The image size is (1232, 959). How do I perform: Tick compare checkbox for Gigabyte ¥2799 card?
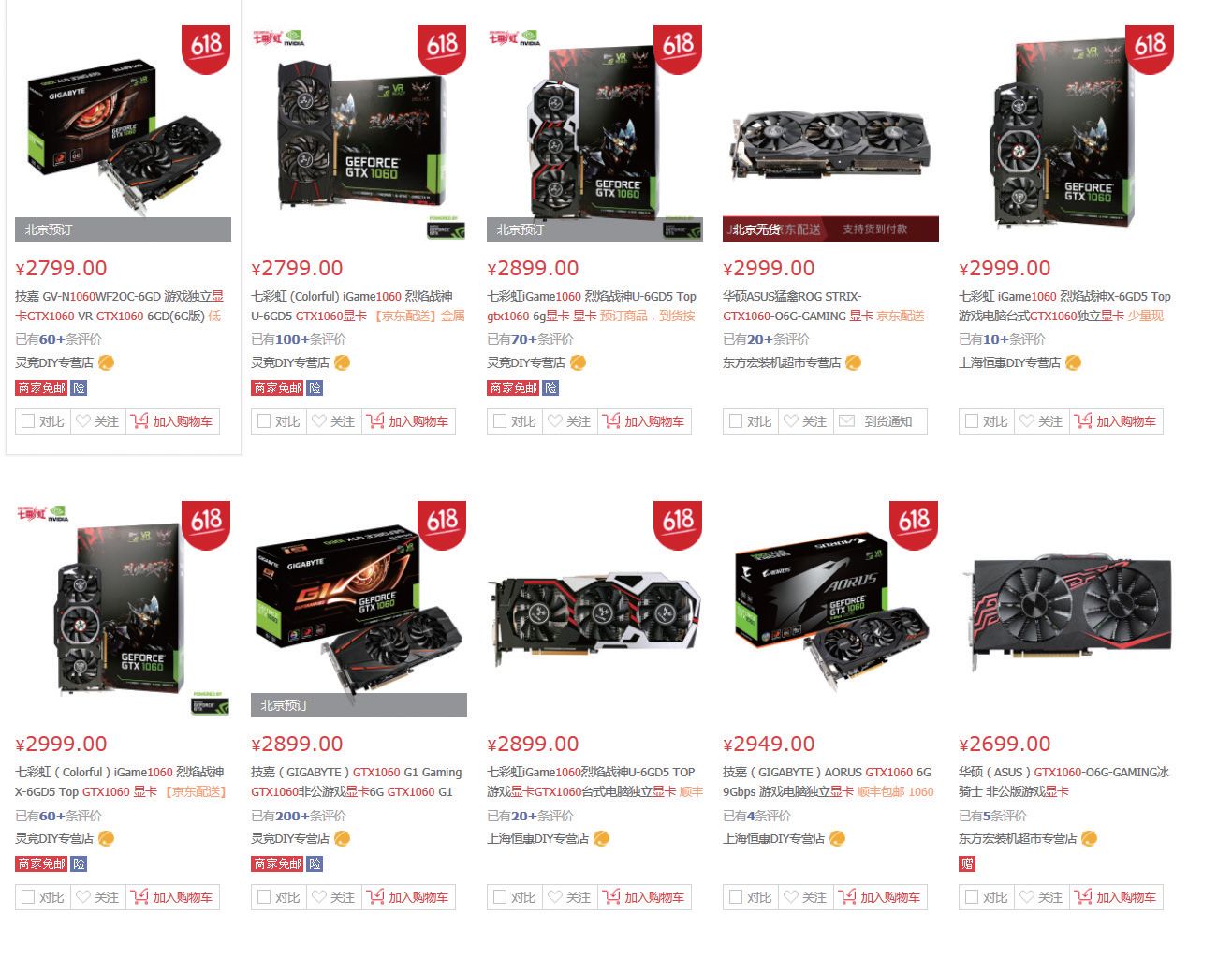pyautogui.click(x=28, y=421)
